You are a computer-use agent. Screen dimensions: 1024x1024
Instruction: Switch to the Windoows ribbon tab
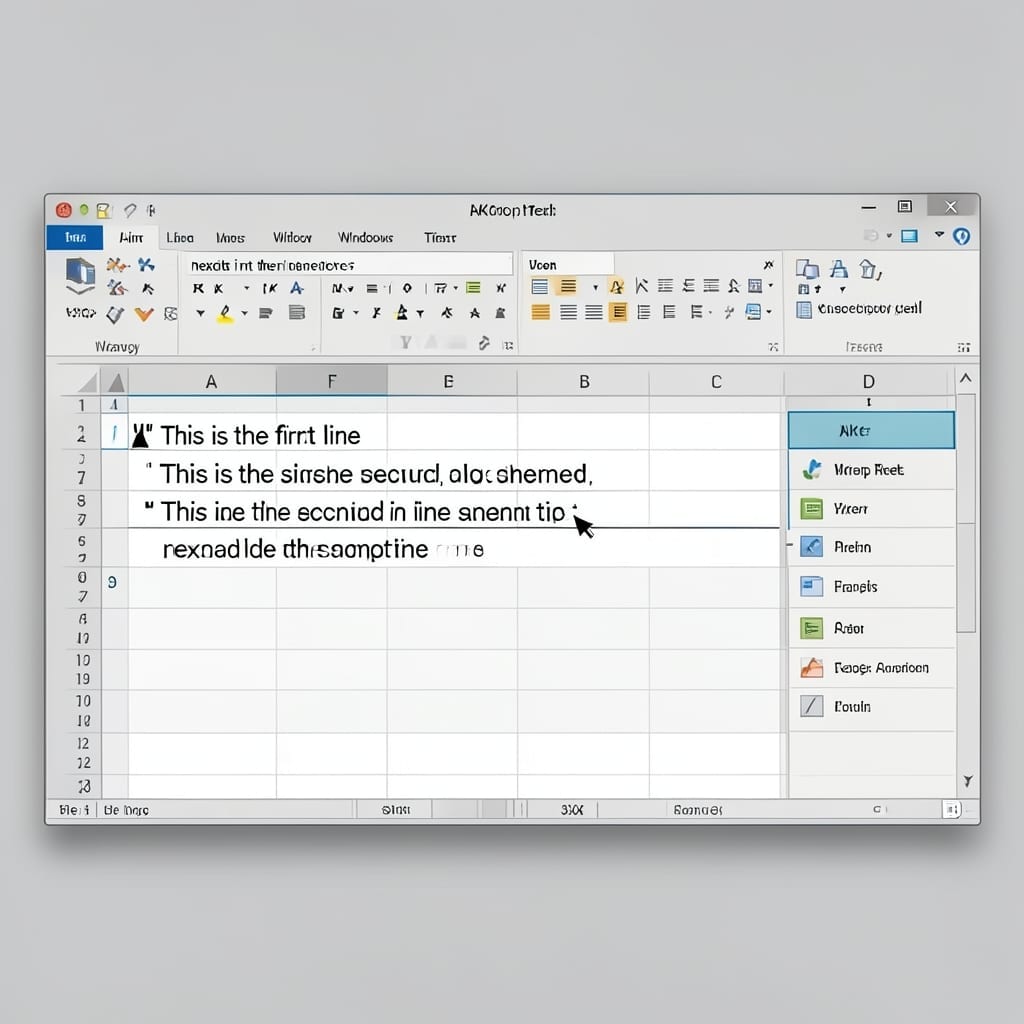(366, 238)
